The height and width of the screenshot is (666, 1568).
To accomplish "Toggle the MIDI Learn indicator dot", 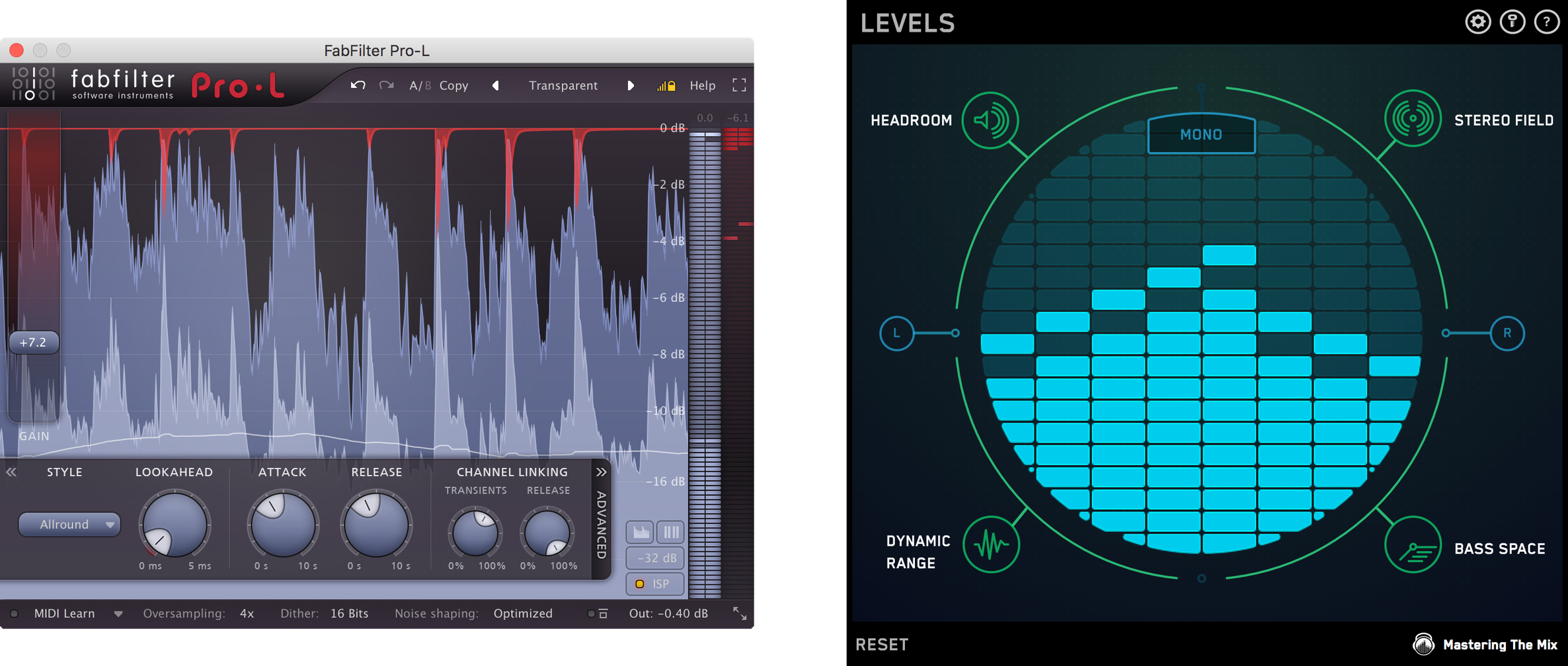I will click(14, 614).
